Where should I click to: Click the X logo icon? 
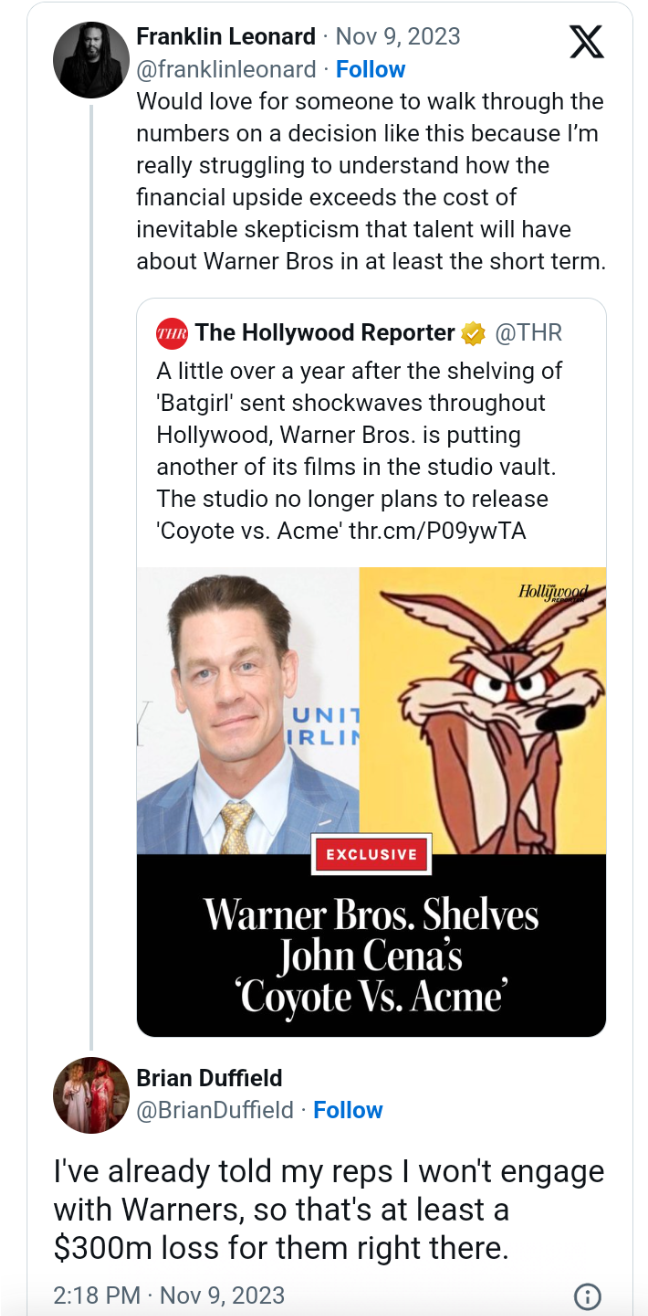tap(586, 42)
